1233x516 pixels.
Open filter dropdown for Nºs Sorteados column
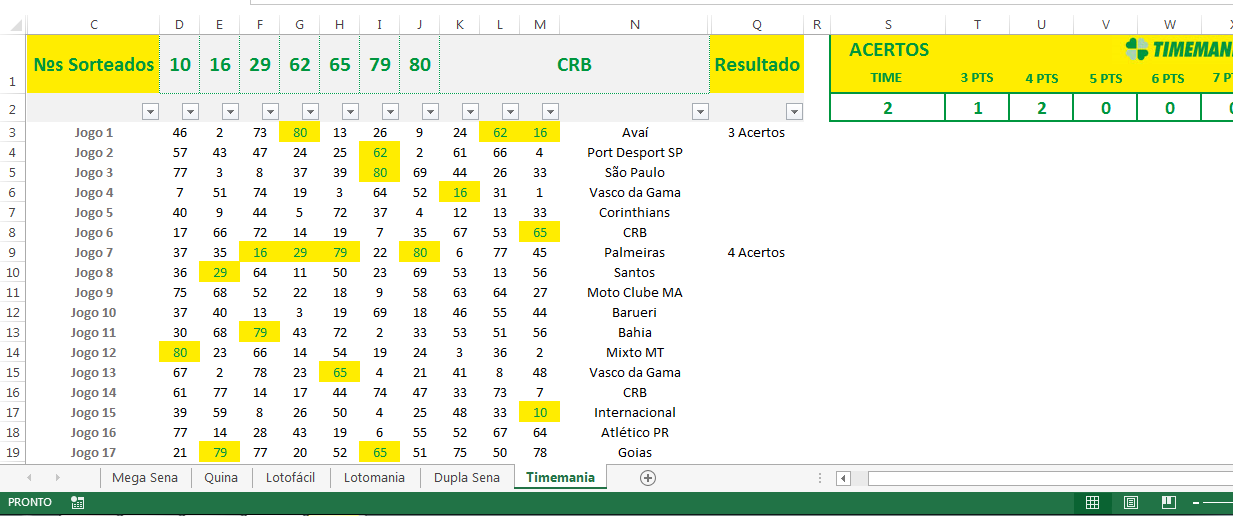pos(150,112)
